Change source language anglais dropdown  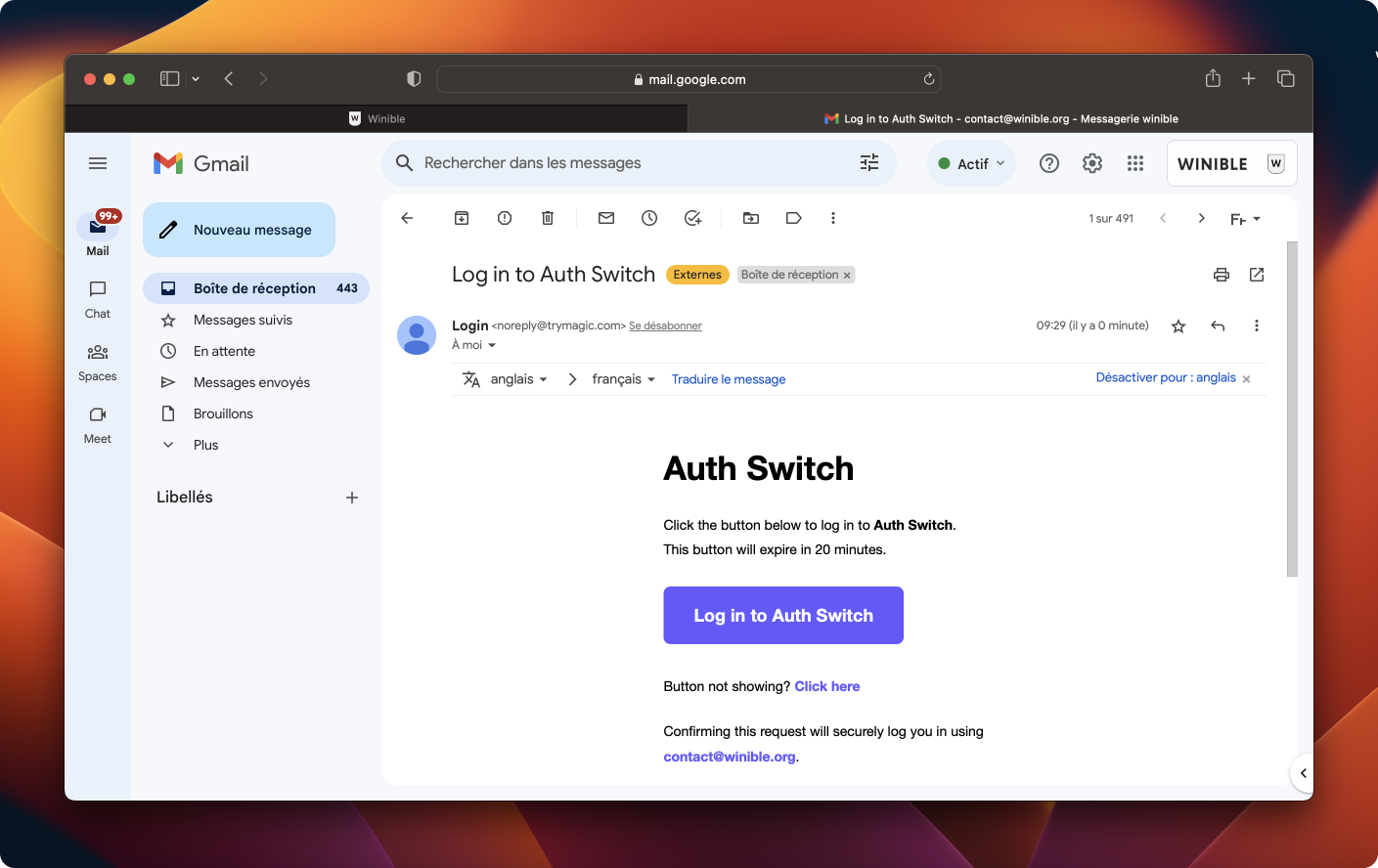(x=518, y=379)
